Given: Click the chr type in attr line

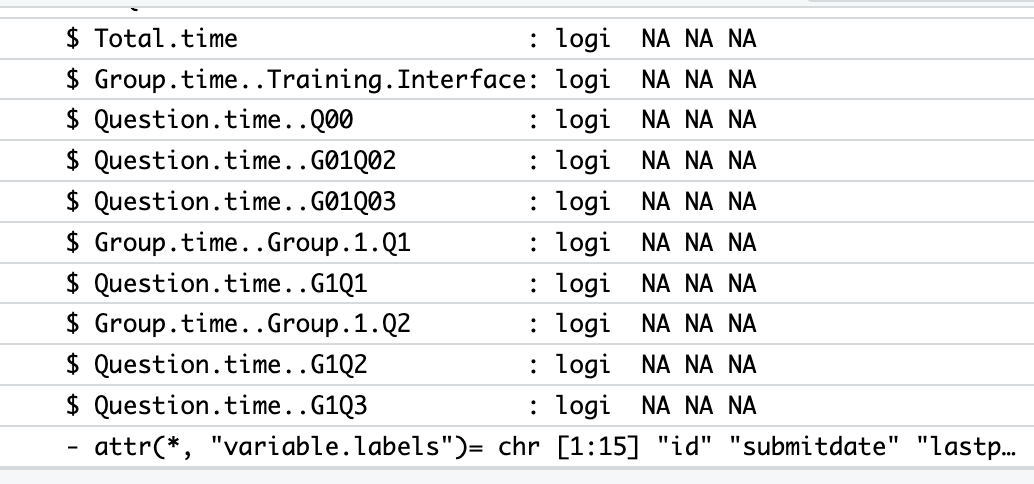Looking at the screenshot, I should click(x=520, y=447).
